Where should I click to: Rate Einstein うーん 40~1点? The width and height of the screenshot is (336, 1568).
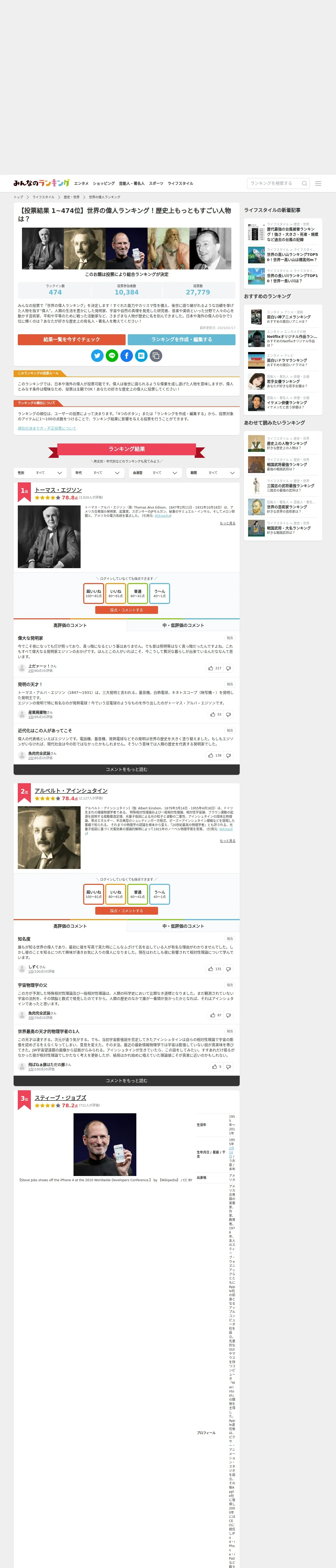point(160,894)
